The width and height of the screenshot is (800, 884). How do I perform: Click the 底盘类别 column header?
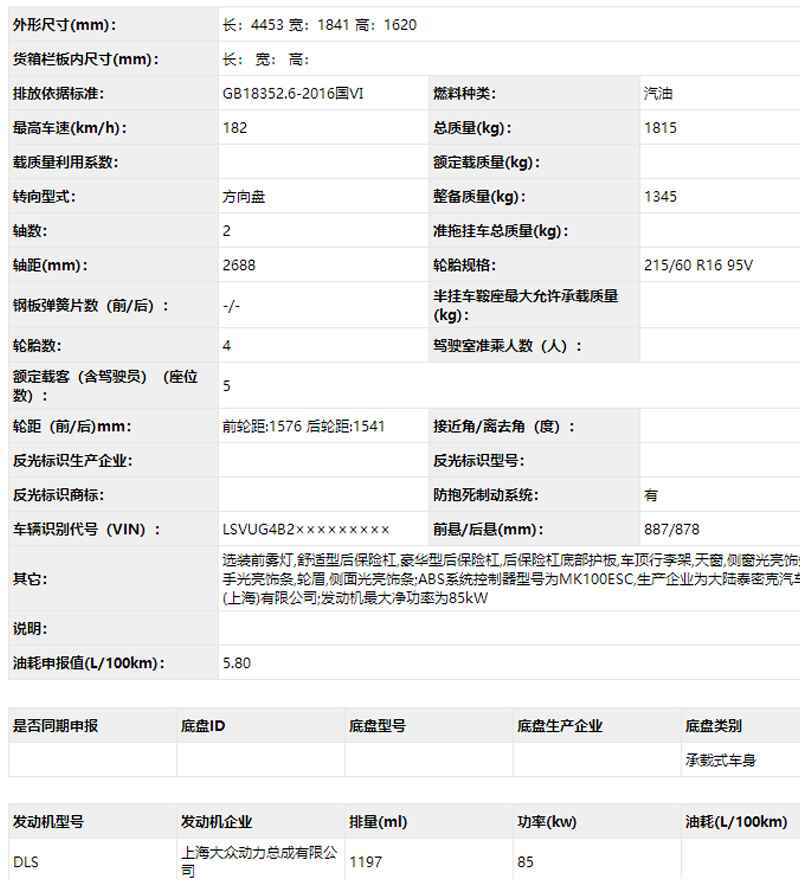pos(713,726)
